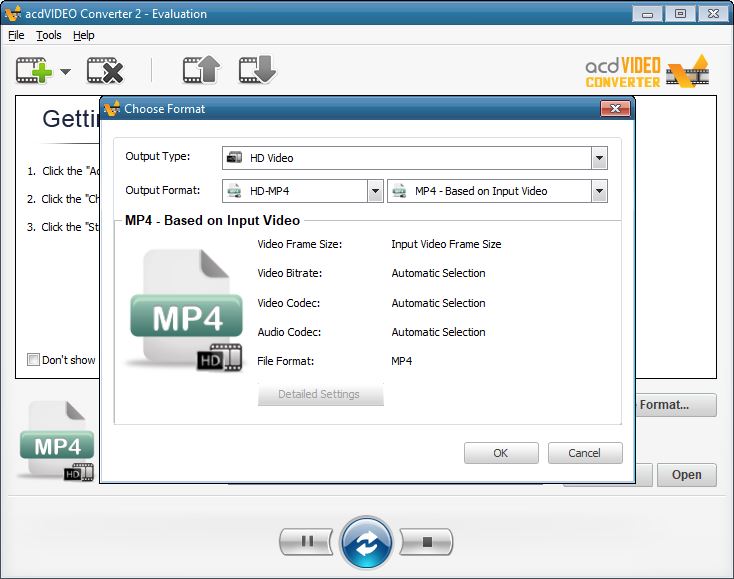Close the acdVIDEO Converter main window
The height and width of the screenshot is (579, 734).
713,14
